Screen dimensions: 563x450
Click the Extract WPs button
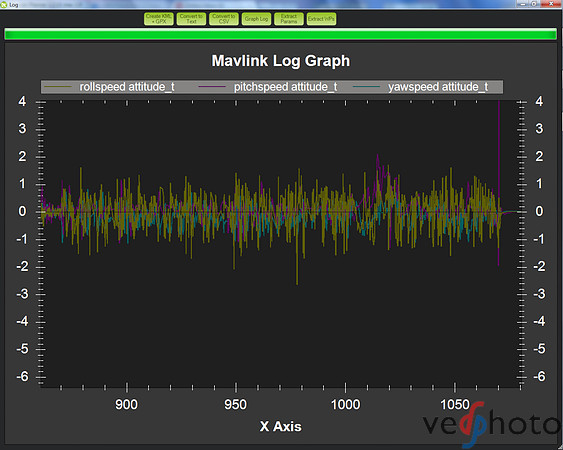pos(321,19)
